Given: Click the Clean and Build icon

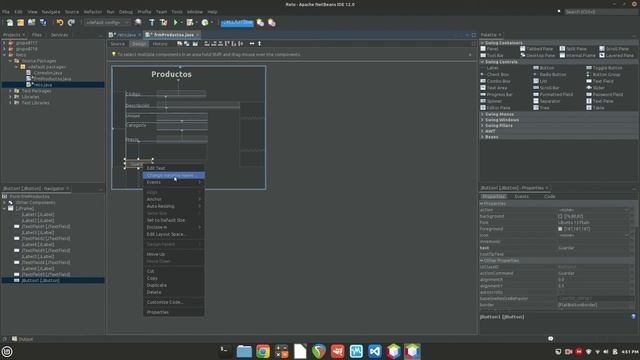Looking at the screenshot, I should (163, 22).
